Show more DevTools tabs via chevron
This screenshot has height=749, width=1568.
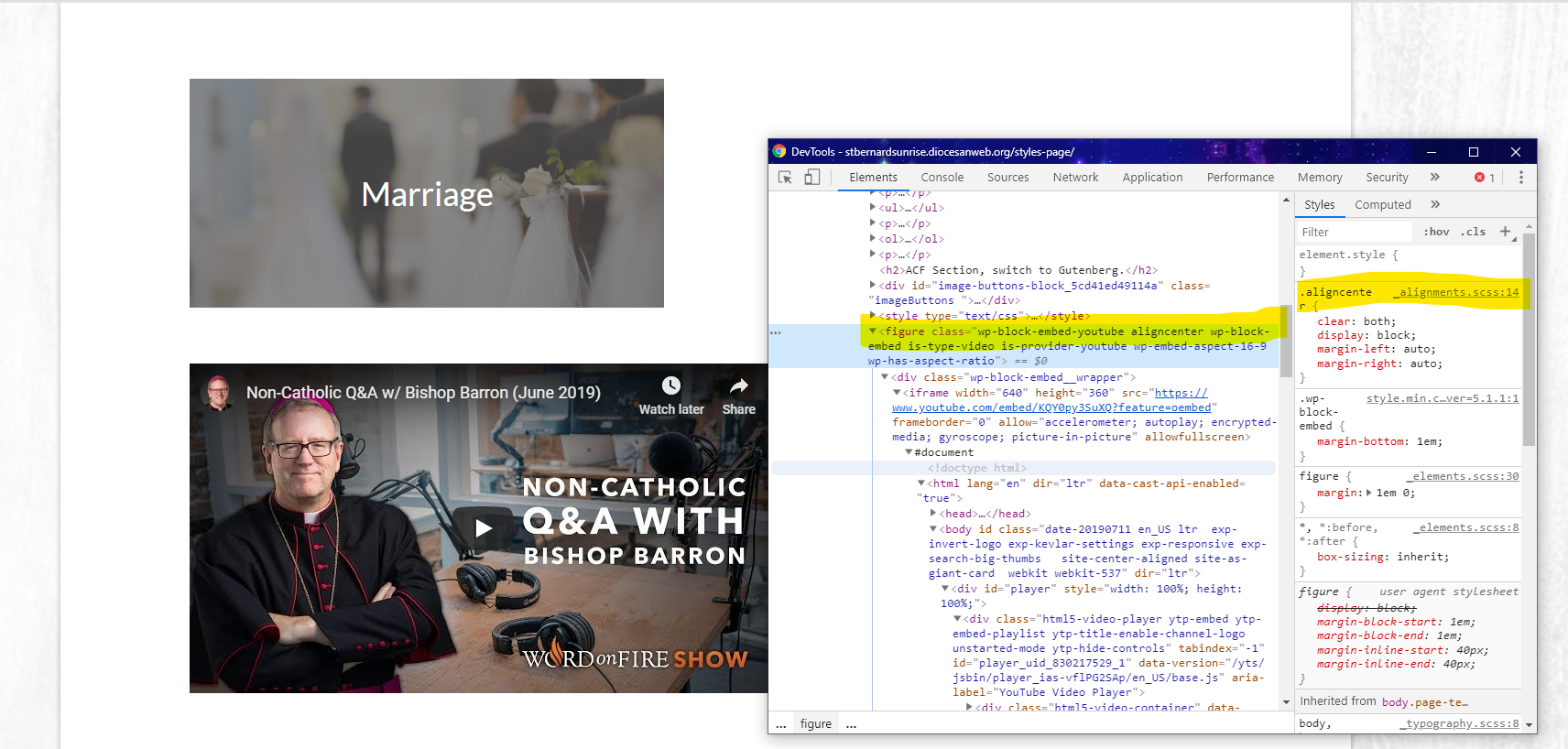(x=1435, y=178)
